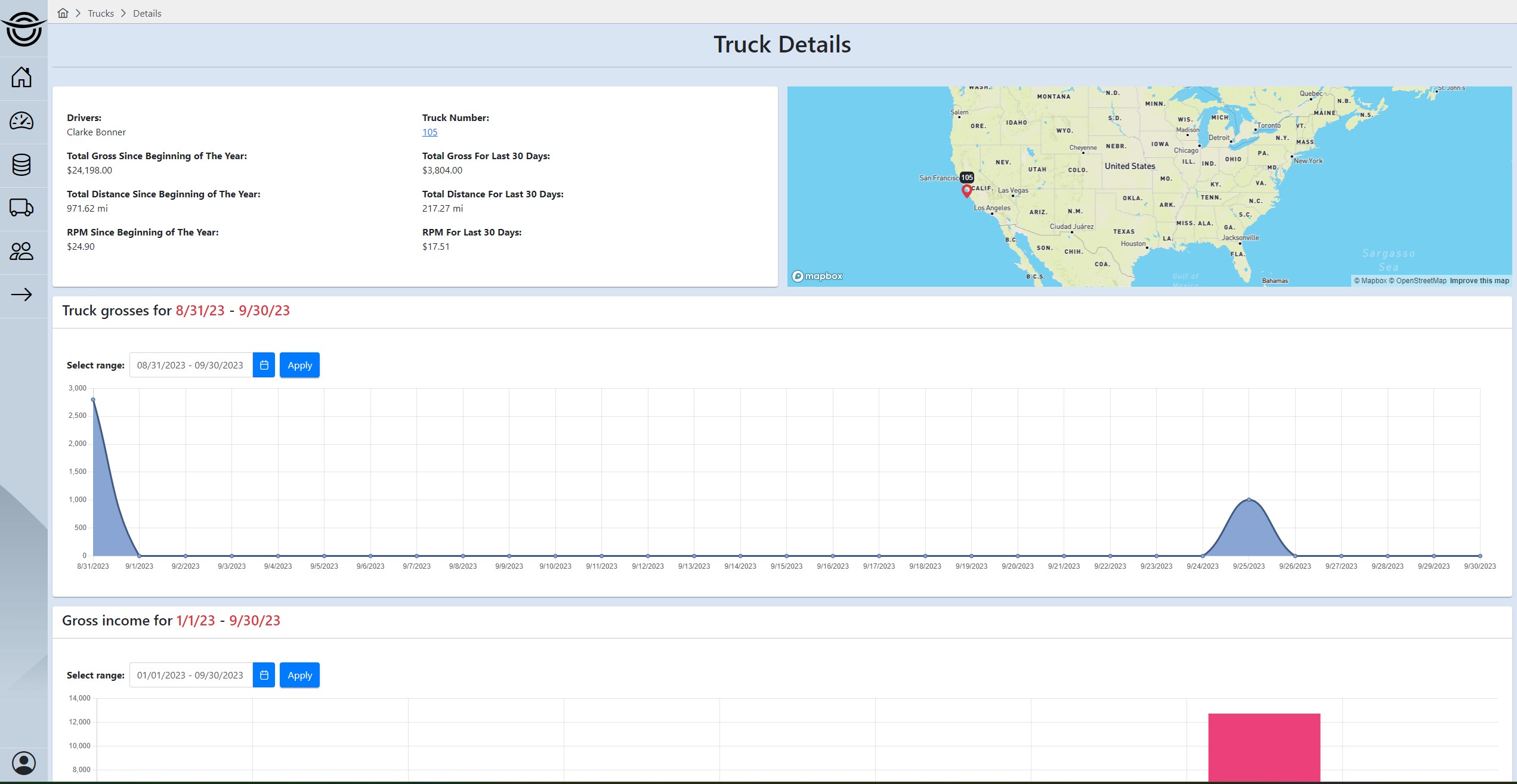Viewport: 1517px width, 784px height.
Task: Click the home icon in sidebar
Action: [21, 78]
